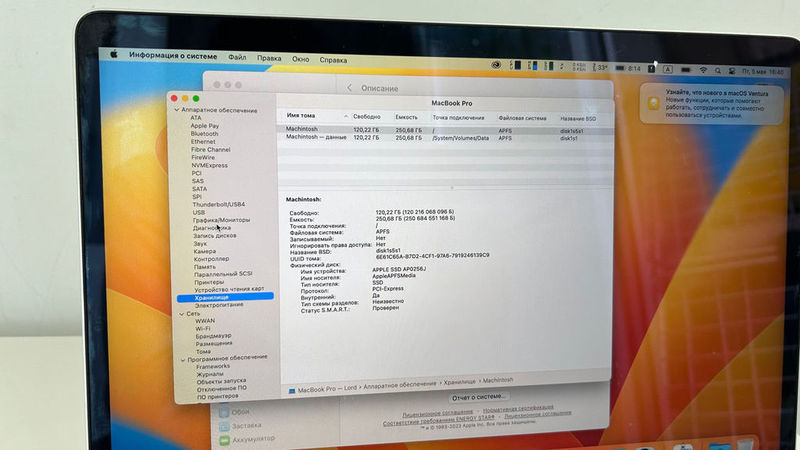This screenshot has height=450, width=800.
Task: Click the Отчет о системе button
Action: click(x=478, y=397)
